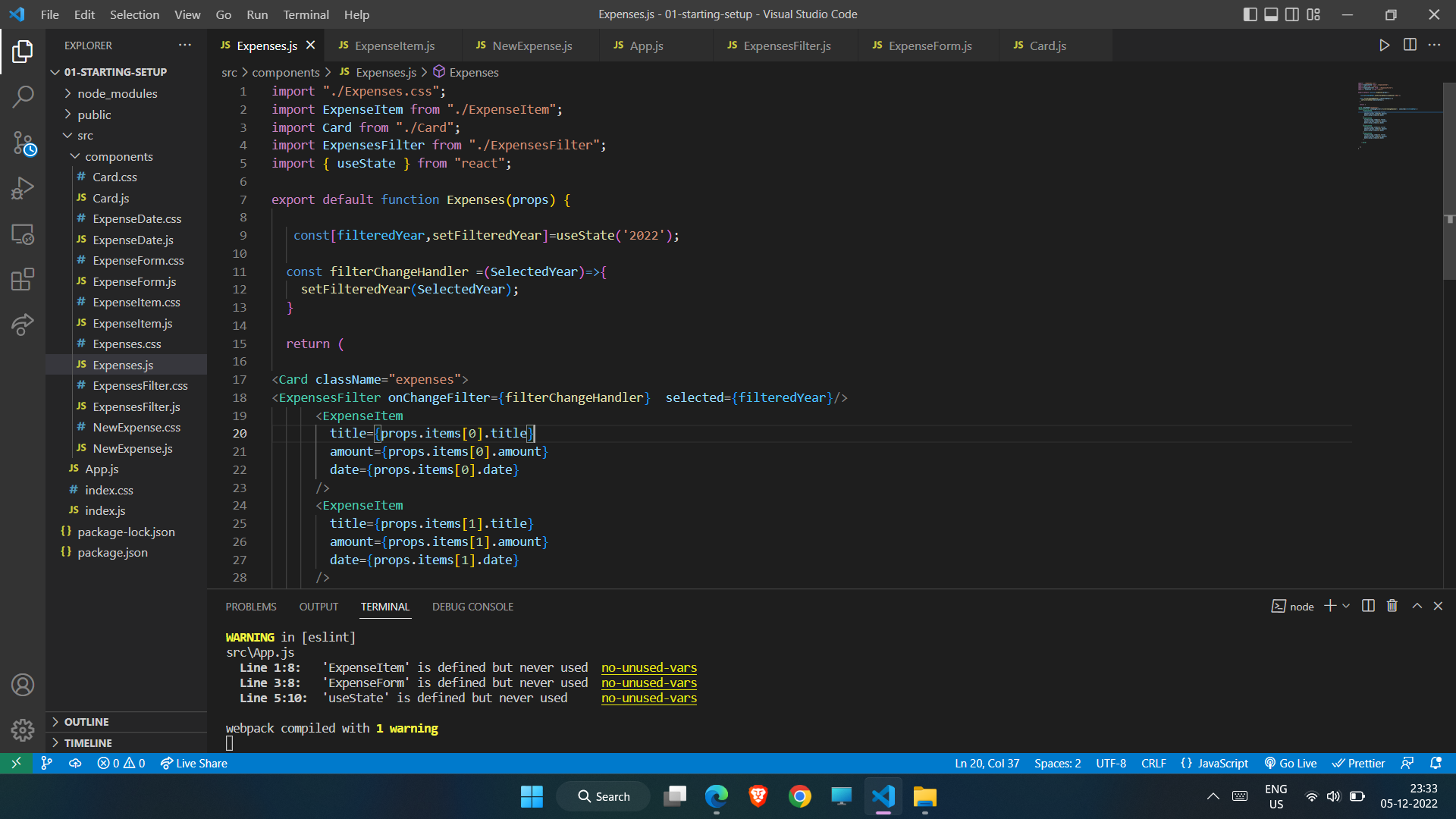The image size is (1456, 819).
Task: Toggle the bottom panel layout
Action: [x=1271, y=14]
